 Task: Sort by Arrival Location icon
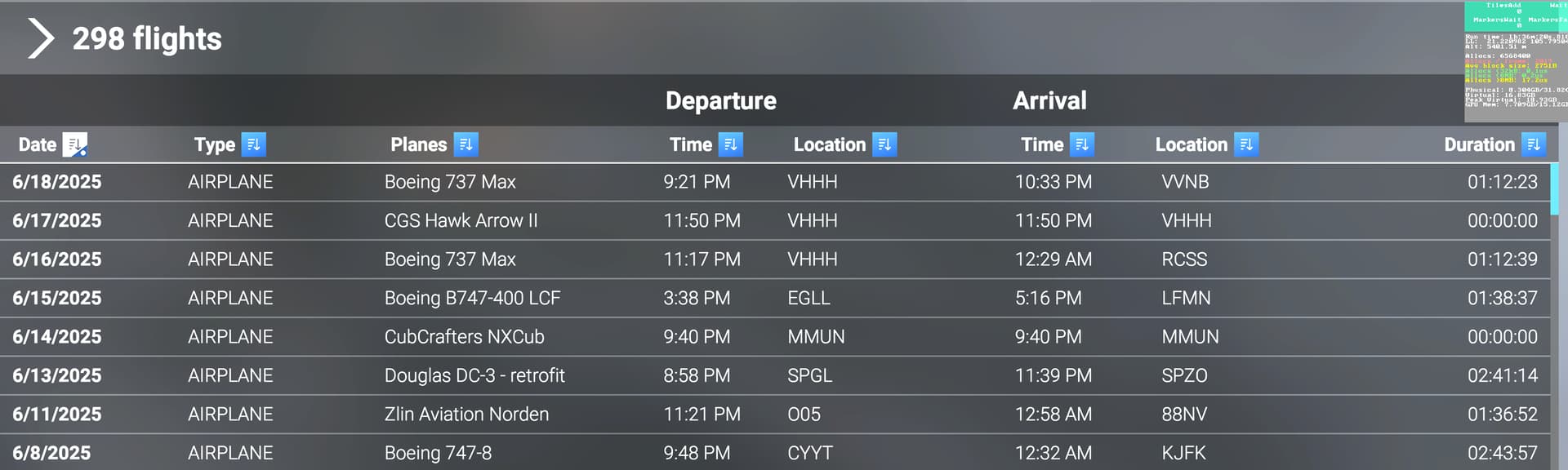click(1246, 144)
